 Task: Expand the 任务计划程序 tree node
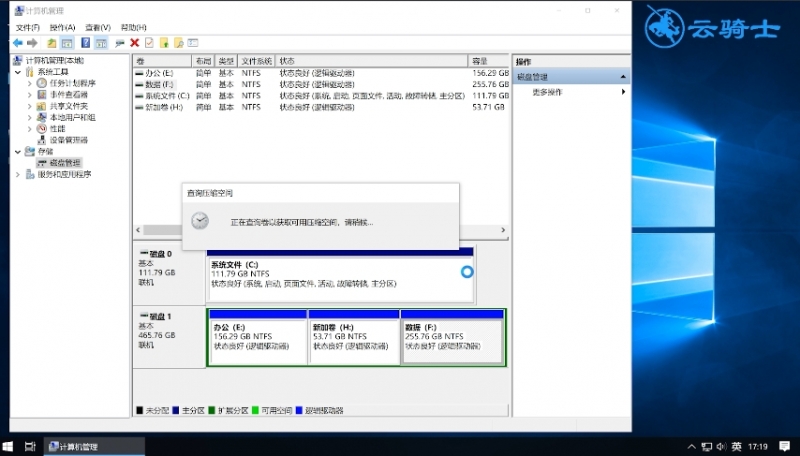click(x=29, y=83)
